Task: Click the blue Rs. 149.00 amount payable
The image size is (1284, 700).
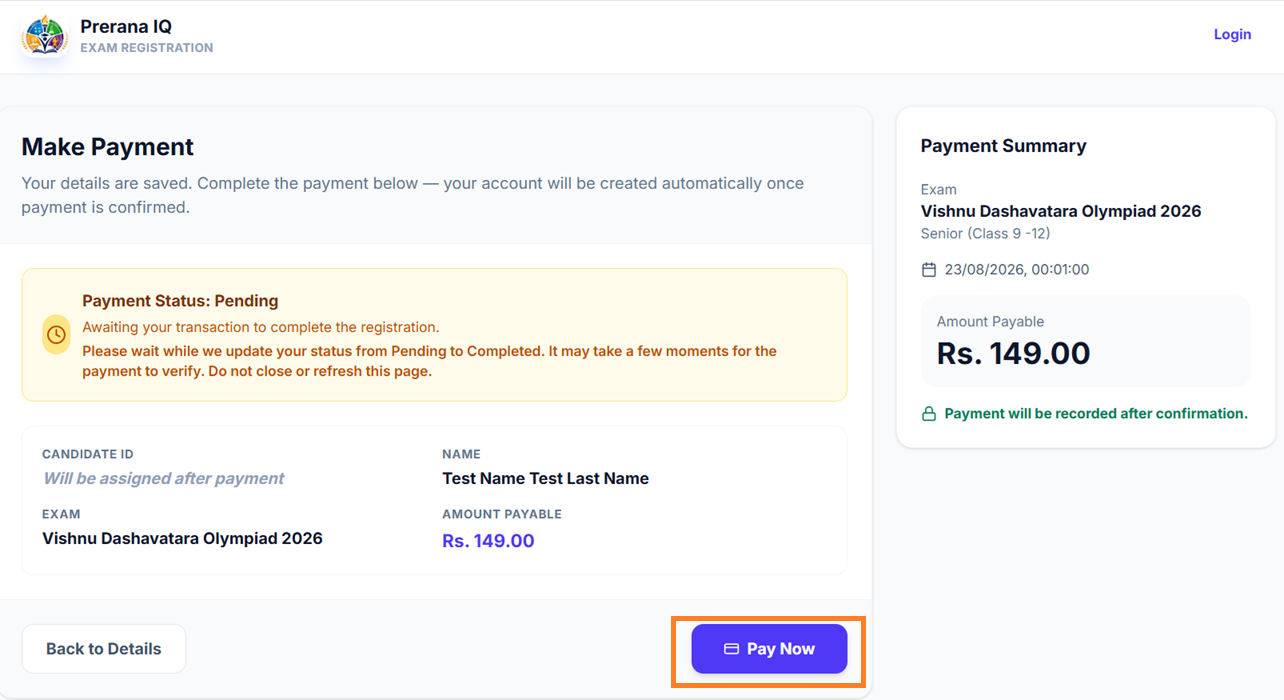Action: point(488,541)
